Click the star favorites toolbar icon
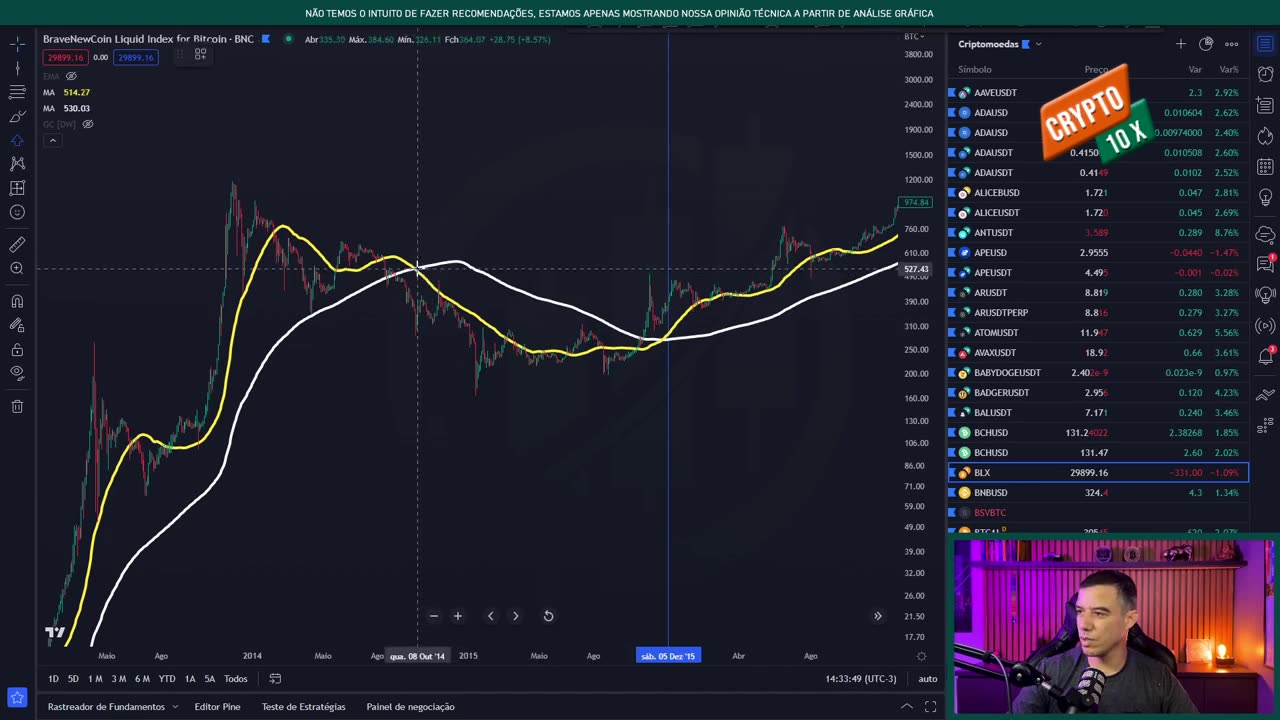 click(x=17, y=697)
